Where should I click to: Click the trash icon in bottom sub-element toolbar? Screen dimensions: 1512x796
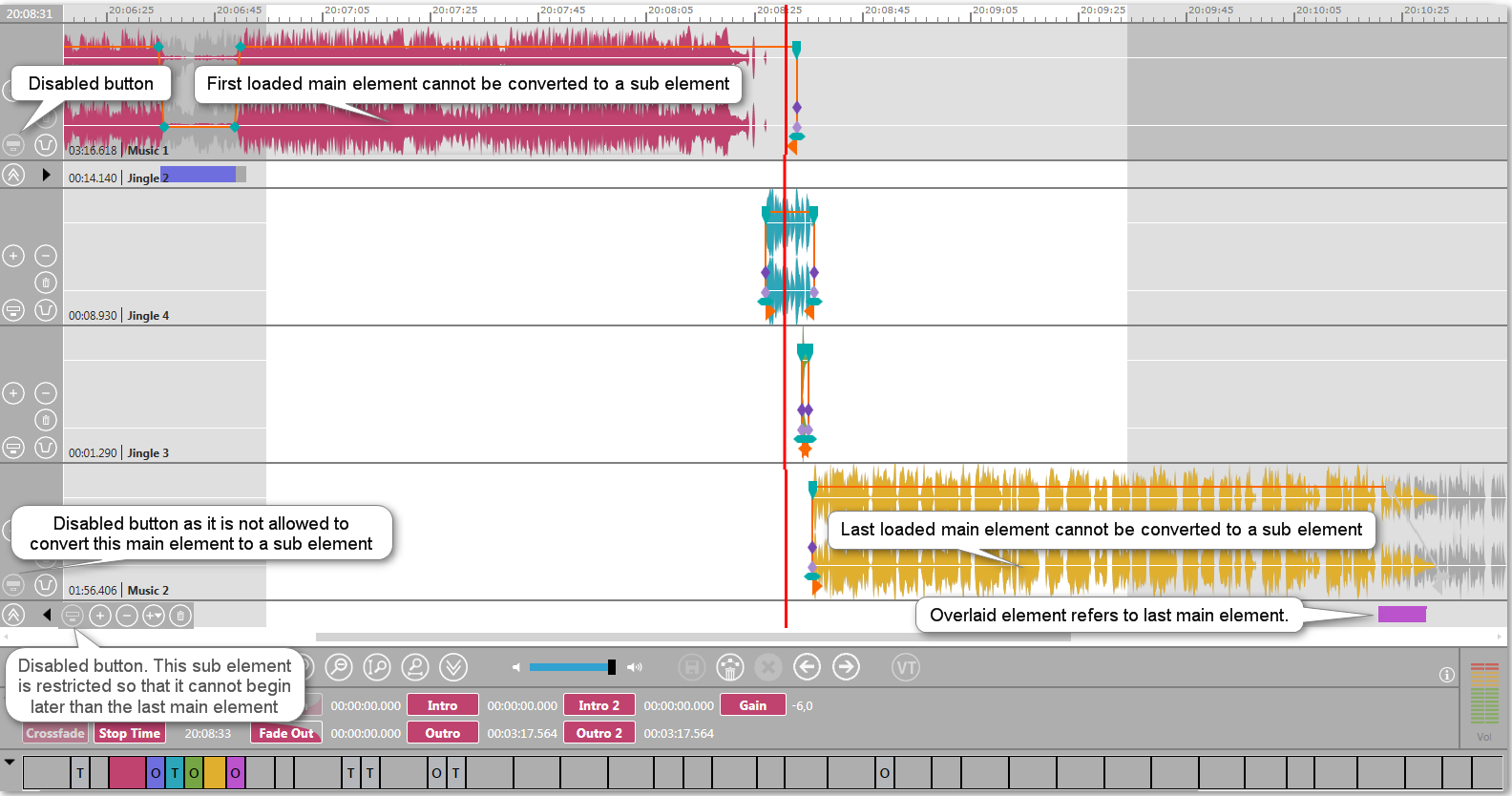click(180, 616)
